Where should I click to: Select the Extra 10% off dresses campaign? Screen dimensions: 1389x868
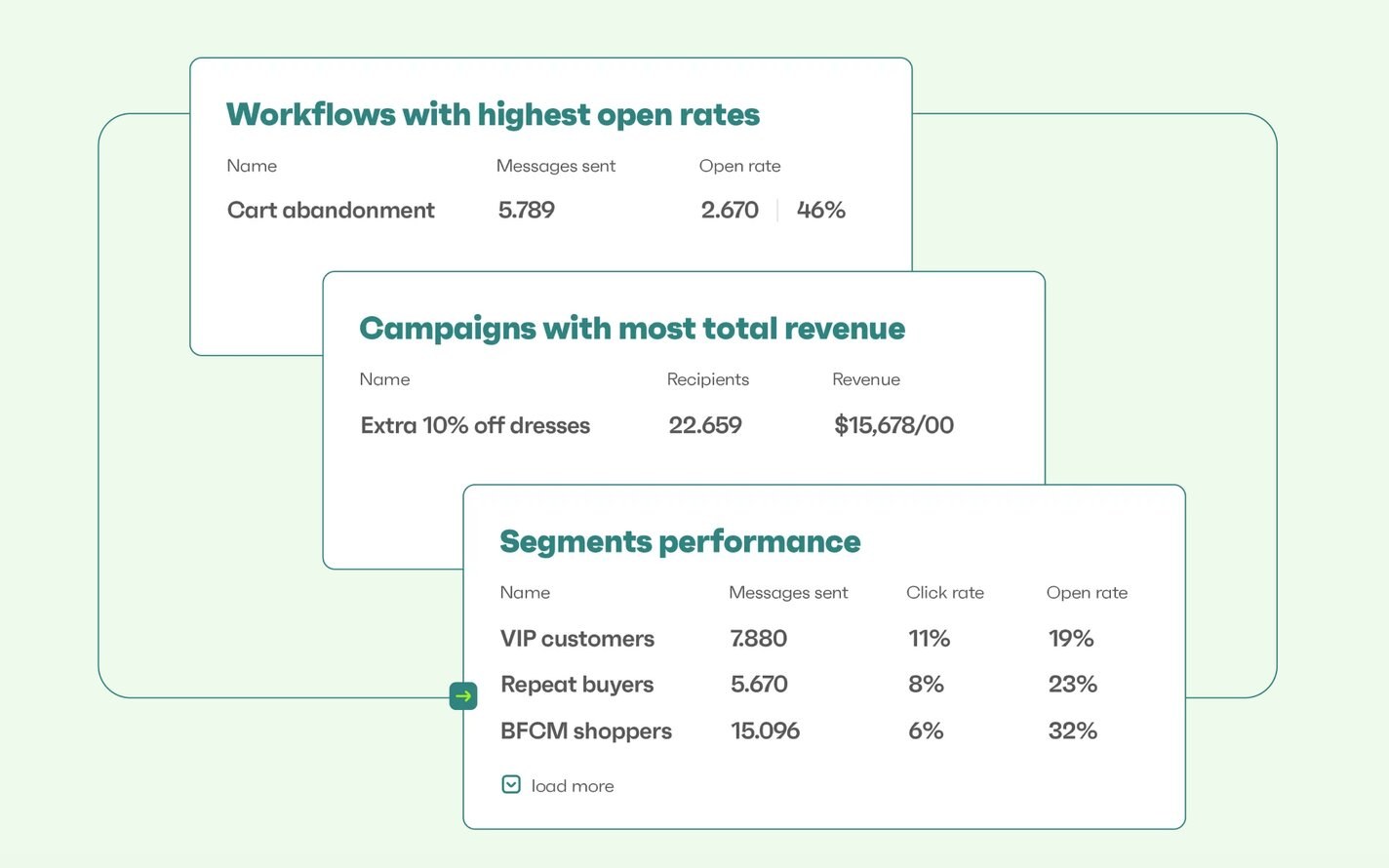click(x=475, y=425)
